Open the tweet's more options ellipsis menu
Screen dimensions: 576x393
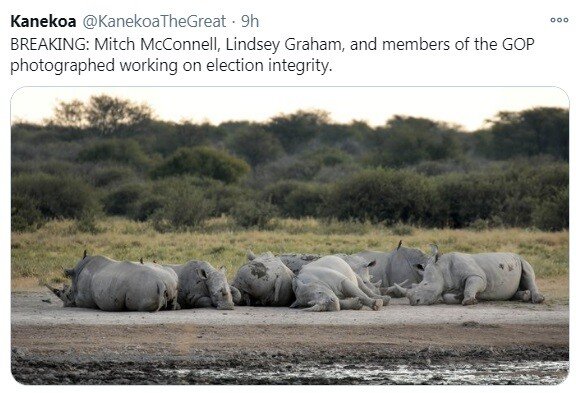coord(559,20)
